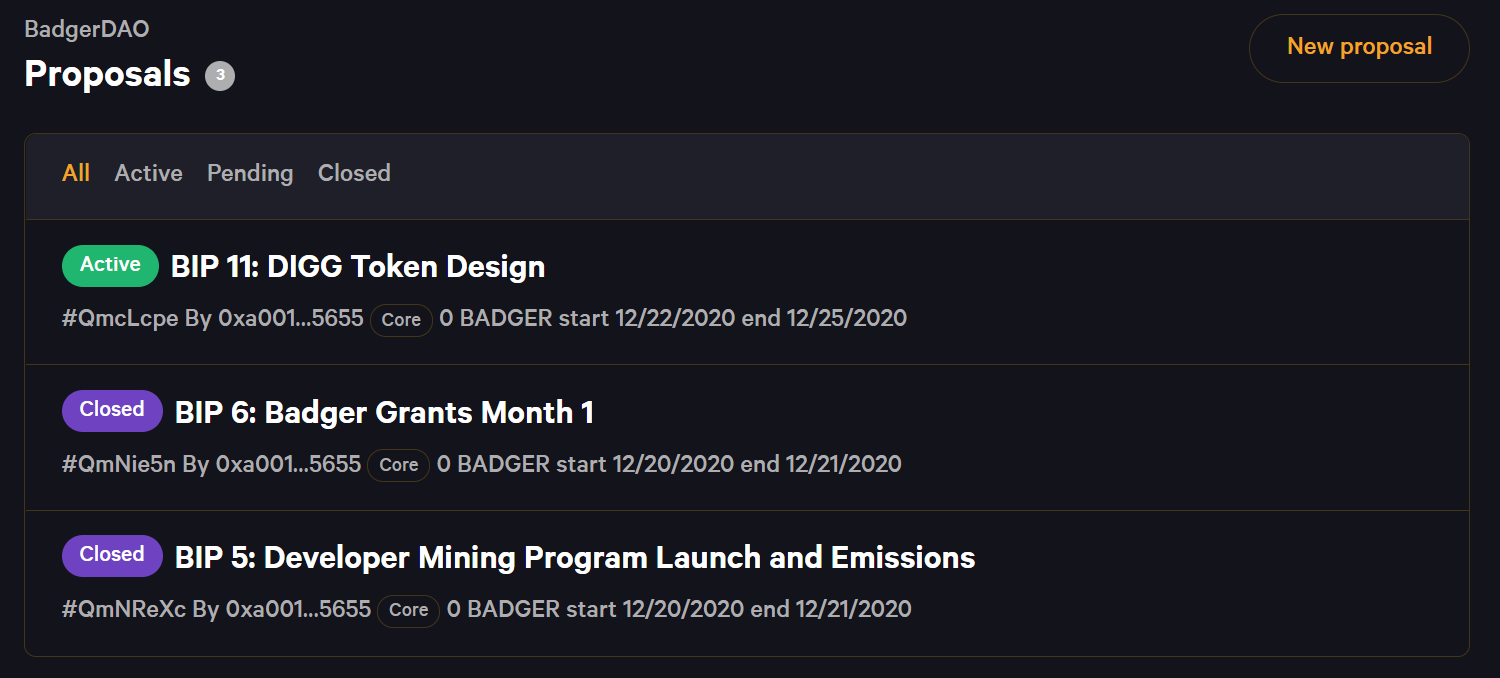Click the Core tag on BIP 6 row
The image size is (1500, 678).
(398, 465)
